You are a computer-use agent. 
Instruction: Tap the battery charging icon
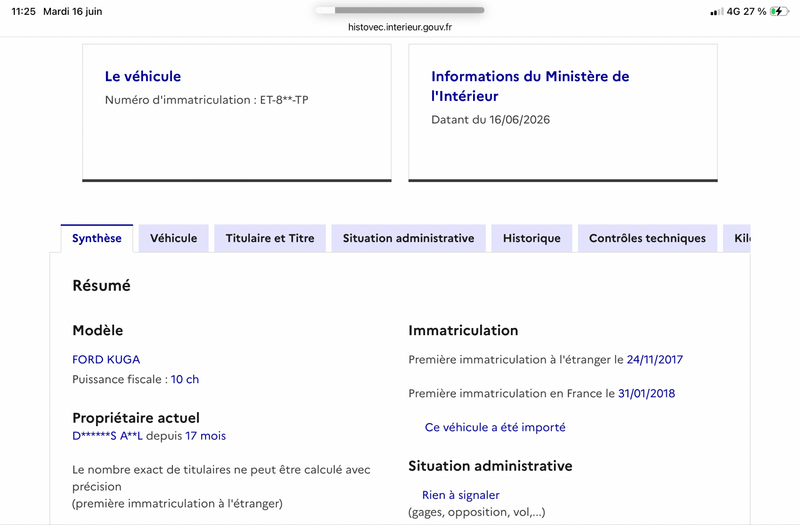tap(779, 11)
